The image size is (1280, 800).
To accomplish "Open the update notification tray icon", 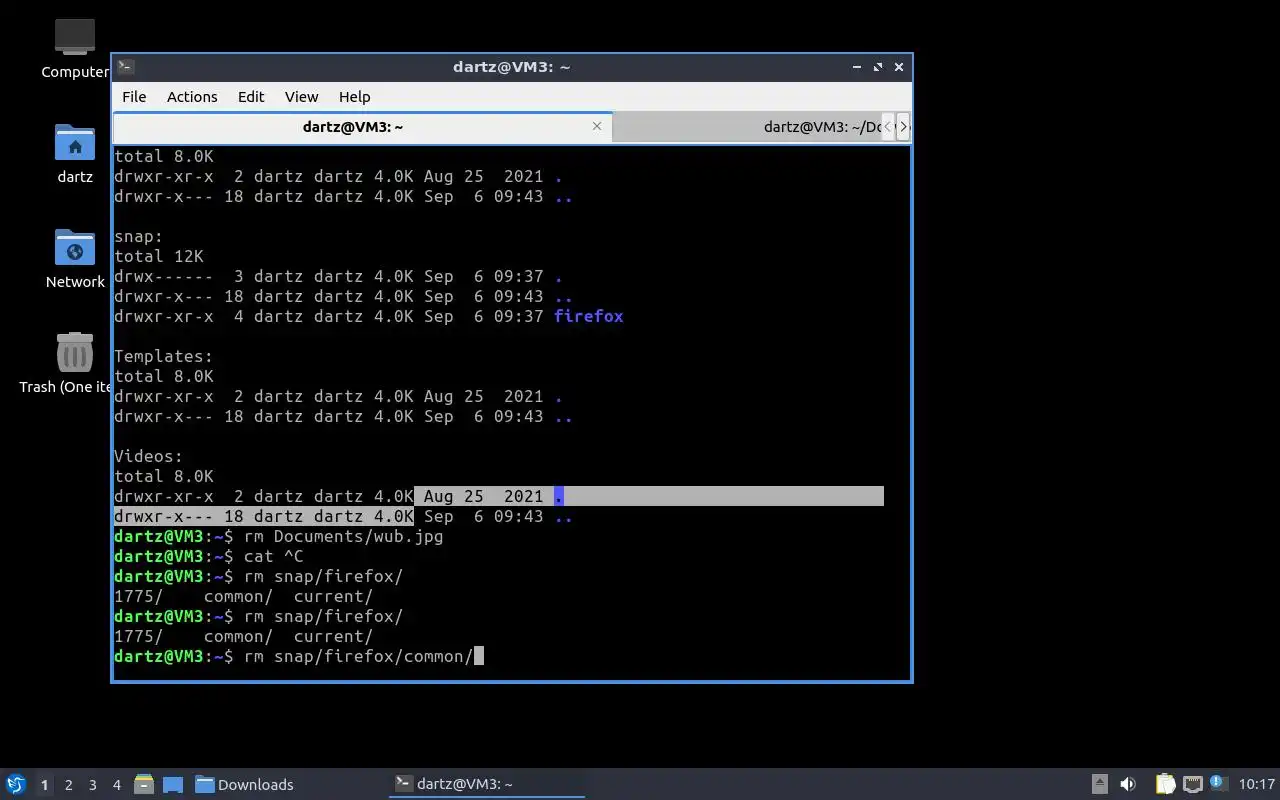I will 1218,783.
